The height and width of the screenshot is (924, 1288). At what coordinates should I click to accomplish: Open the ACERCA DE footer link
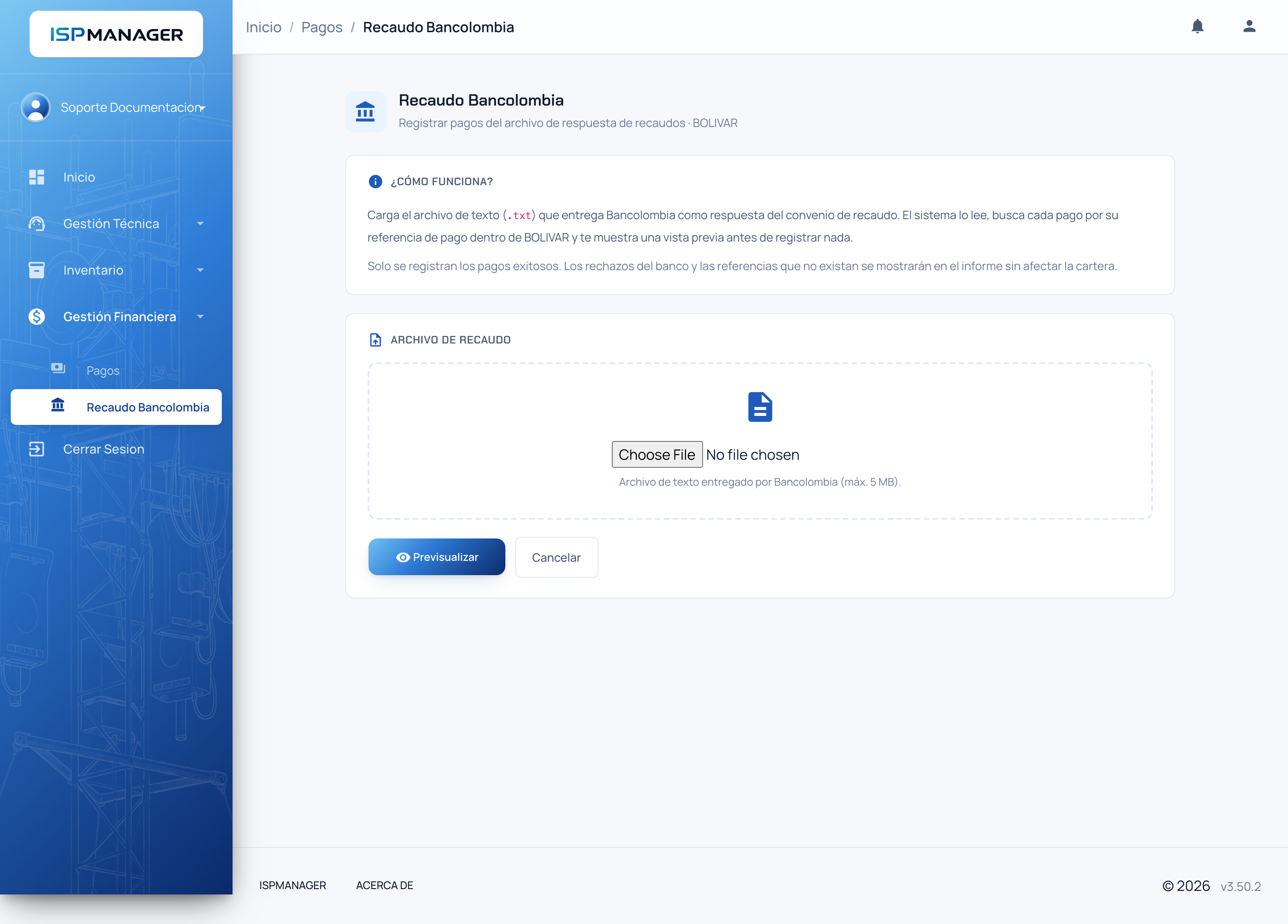point(385,886)
